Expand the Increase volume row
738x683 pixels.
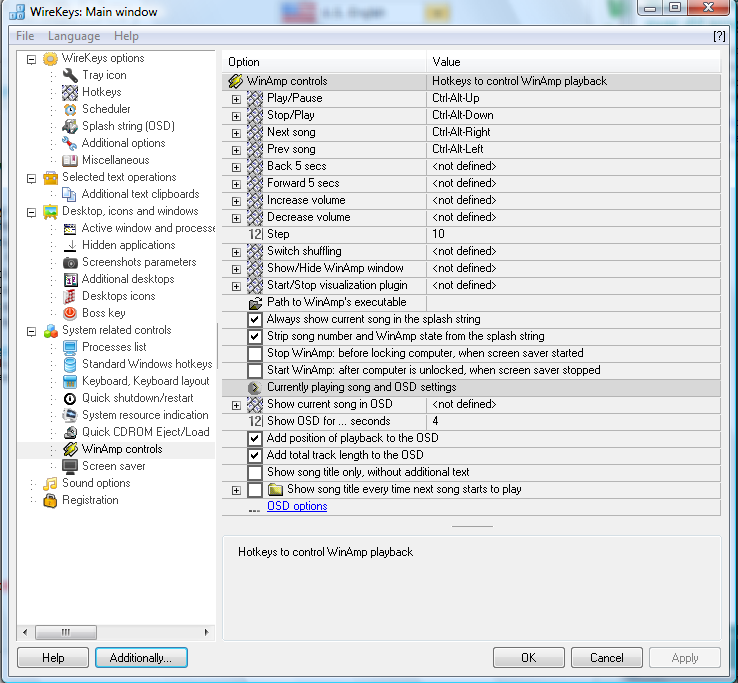coord(236,201)
